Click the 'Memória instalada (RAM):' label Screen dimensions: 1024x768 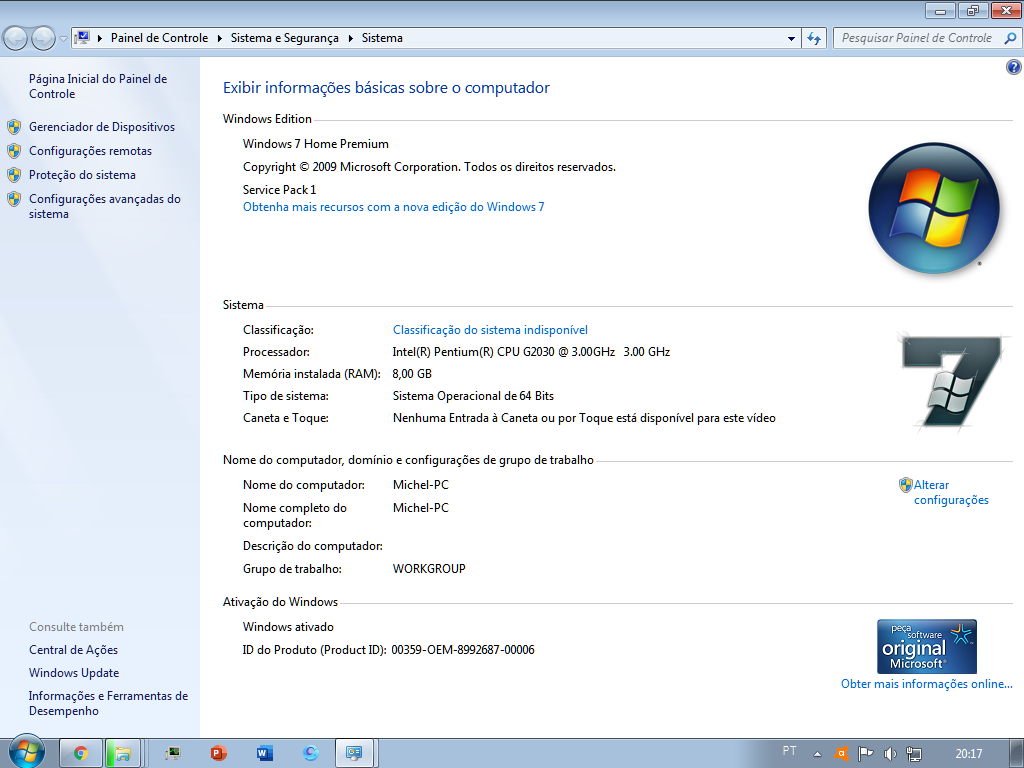[312, 374]
